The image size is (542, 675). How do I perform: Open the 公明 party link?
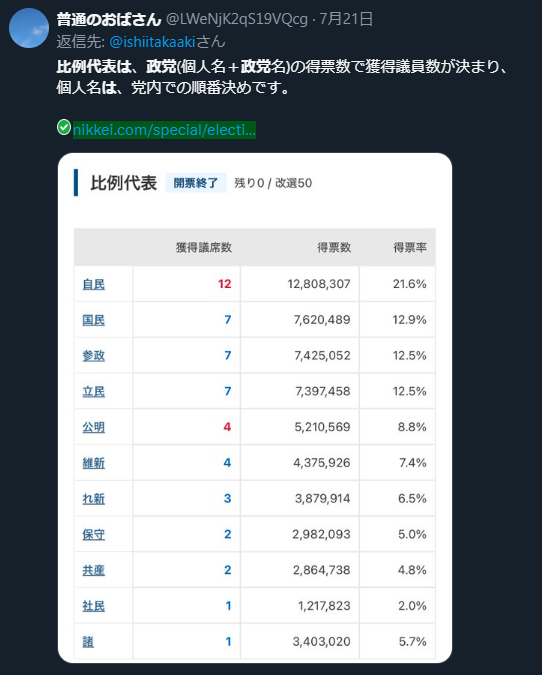click(x=93, y=427)
